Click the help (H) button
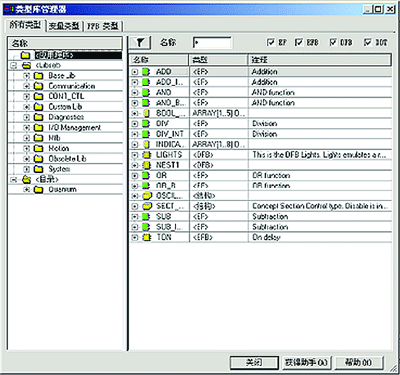 point(359,362)
